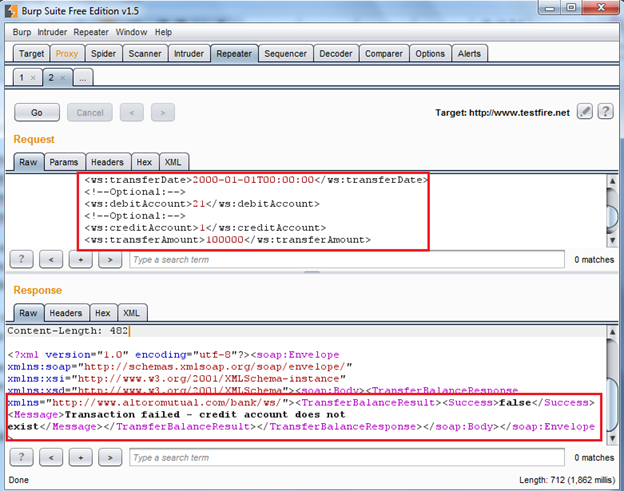Viewport: 624px width, 491px height.
Task: Switch to the Decoder tool tab
Action: pyautogui.click(x=336, y=53)
